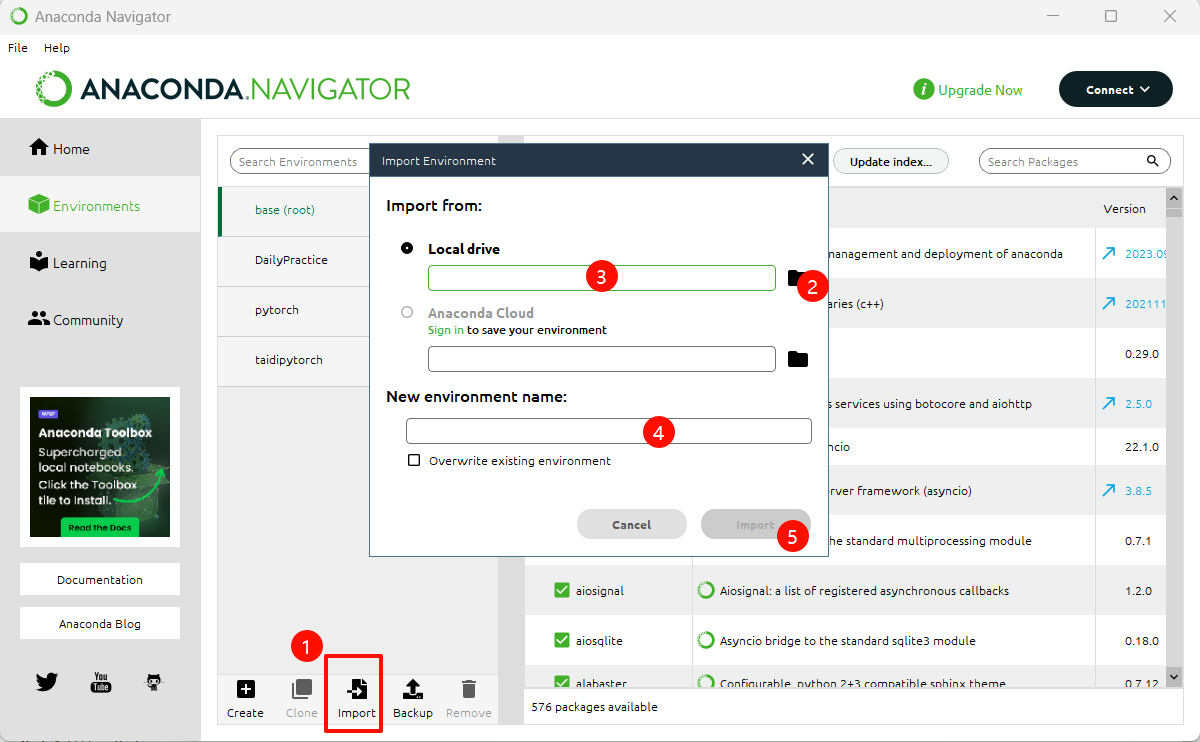Select the base (root) environment
The height and width of the screenshot is (742, 1200).
click(x=294, y=210)
